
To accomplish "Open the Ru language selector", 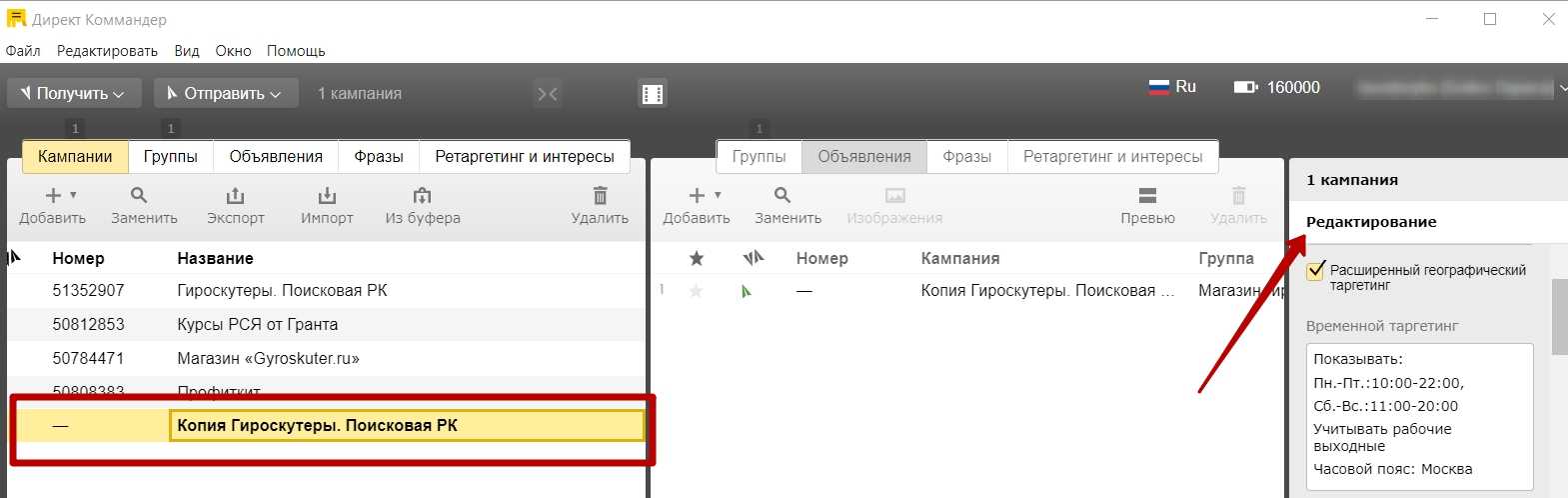I will (x=1172, y=87).
